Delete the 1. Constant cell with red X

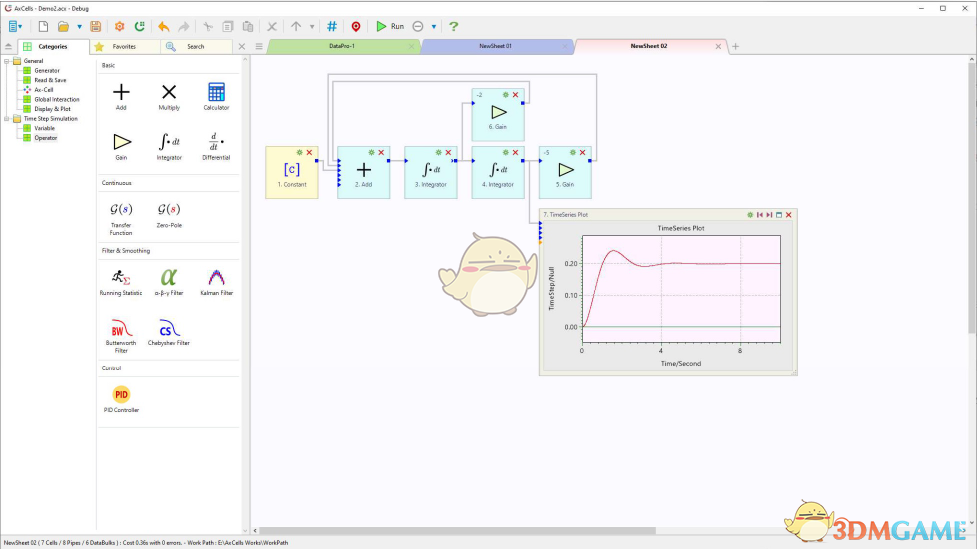coord(309,152)
